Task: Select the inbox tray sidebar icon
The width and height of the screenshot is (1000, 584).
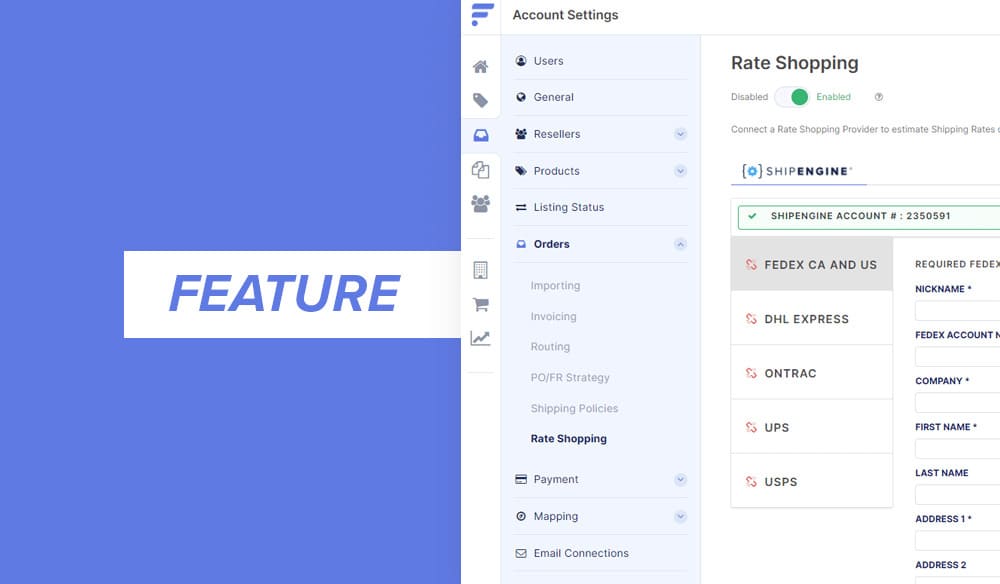Action: coord(480,136)
